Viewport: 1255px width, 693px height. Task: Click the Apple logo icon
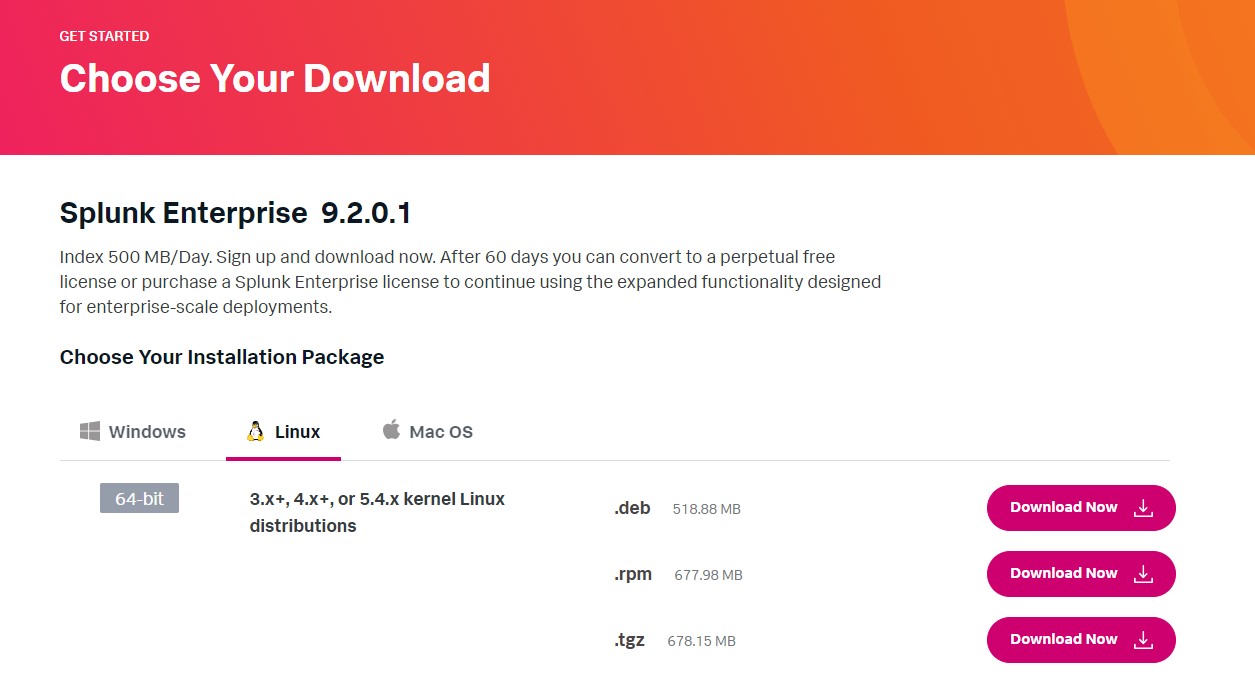pyautogui.click(x=391, y=430)
